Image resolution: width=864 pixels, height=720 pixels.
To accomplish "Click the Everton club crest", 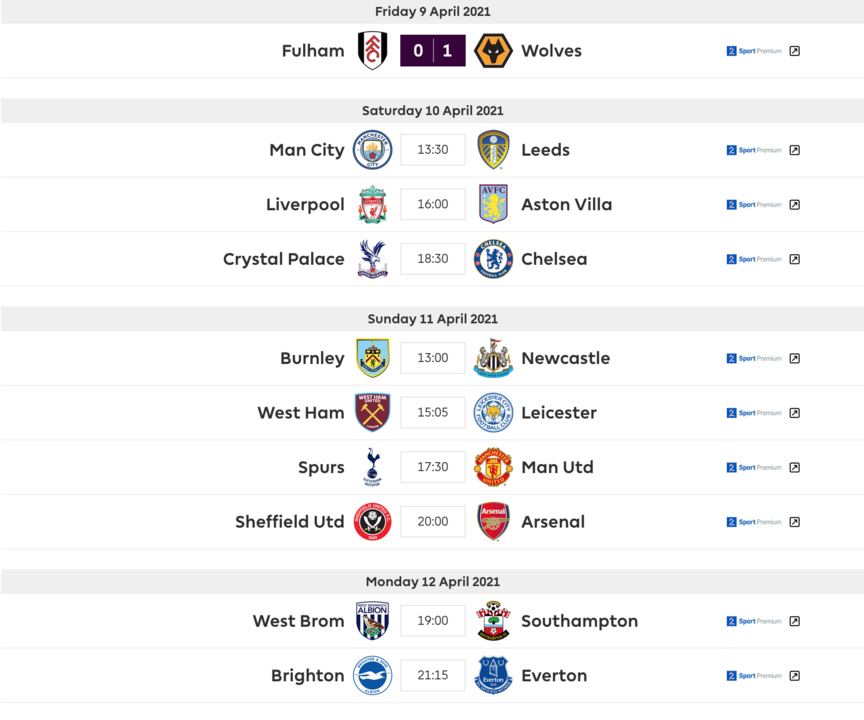I will pyautogui.click(x=493, y=676).
